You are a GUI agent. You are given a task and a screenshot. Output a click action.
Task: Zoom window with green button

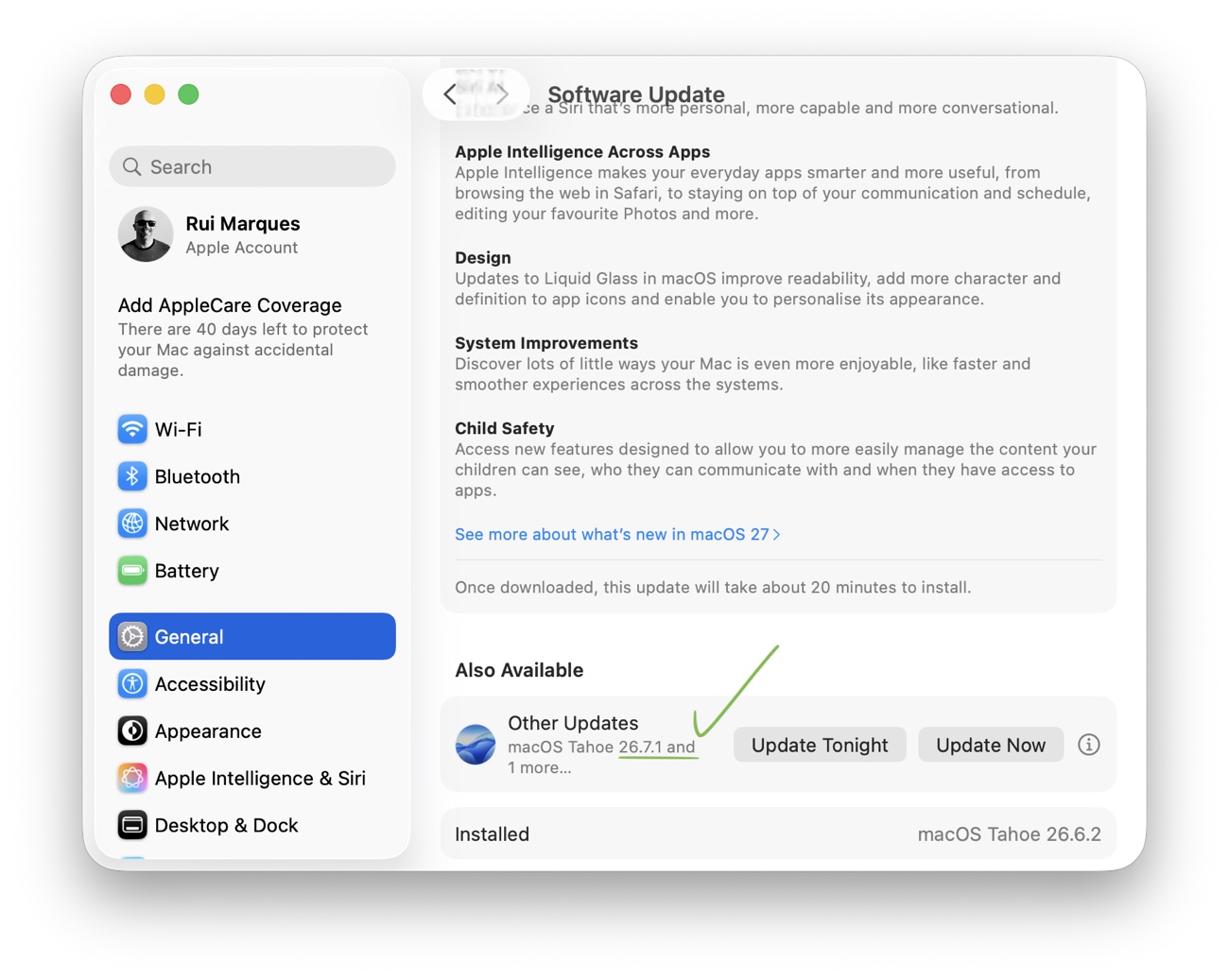(x=189, y=94)
